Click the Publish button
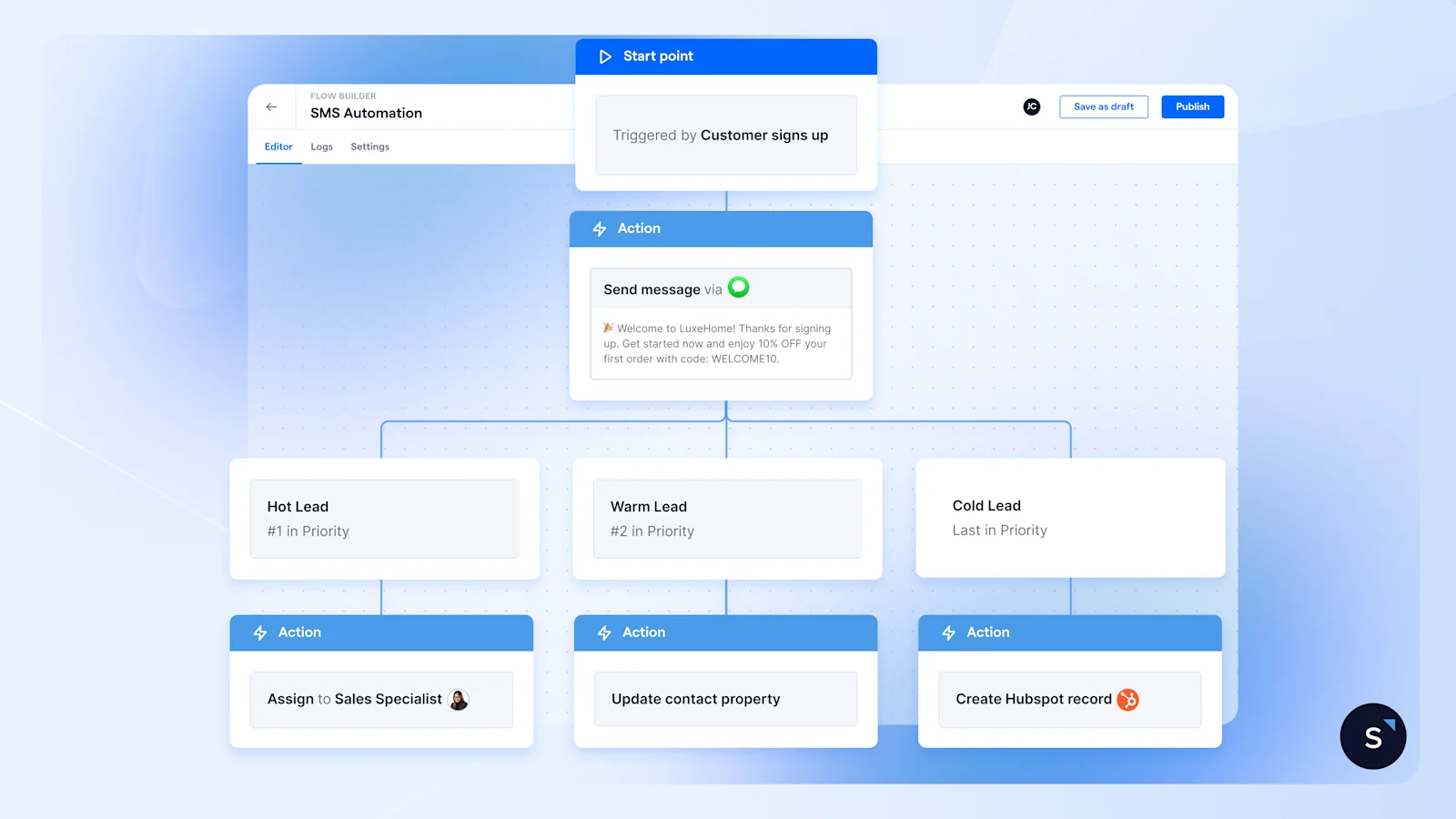 pyautogui.click(x=1192, y=106)
